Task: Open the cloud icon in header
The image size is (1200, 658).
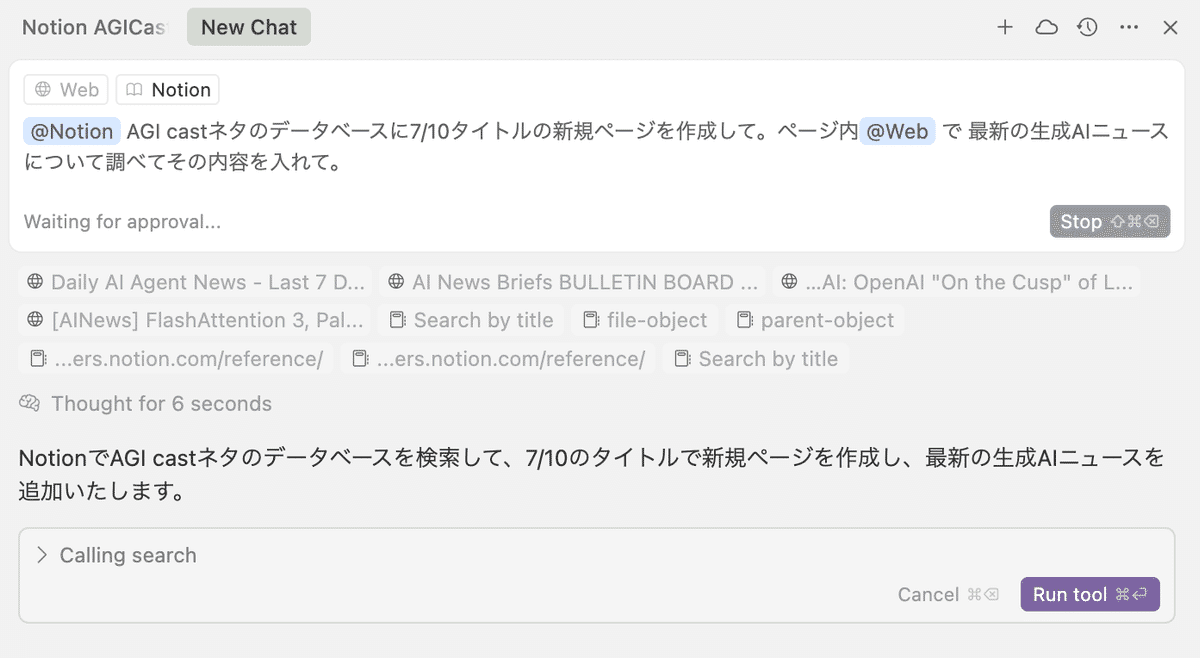Action: (1046, 27)
